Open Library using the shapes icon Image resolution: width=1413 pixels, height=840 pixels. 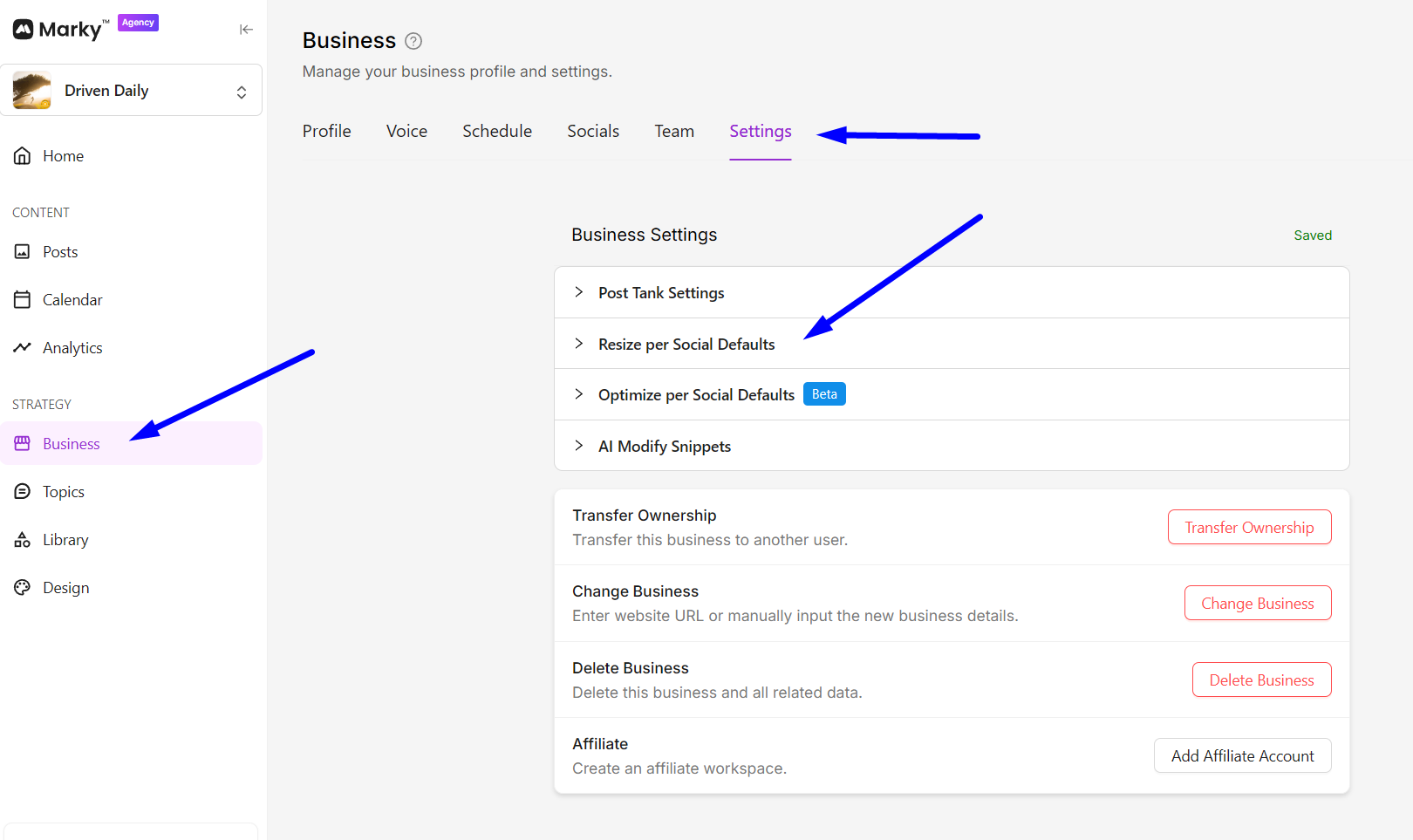(x=23, y=540)
